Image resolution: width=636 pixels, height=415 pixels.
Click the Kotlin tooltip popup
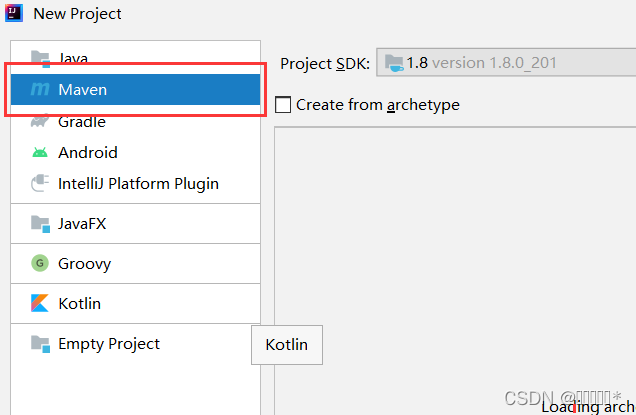tap(287, 345)
